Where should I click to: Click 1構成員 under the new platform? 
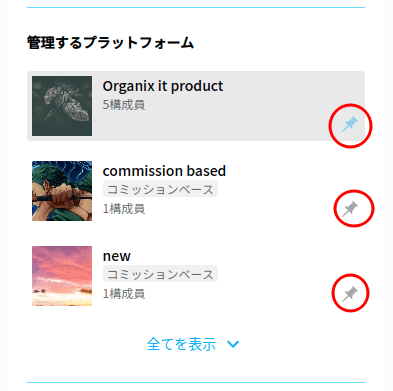(124, 294)
